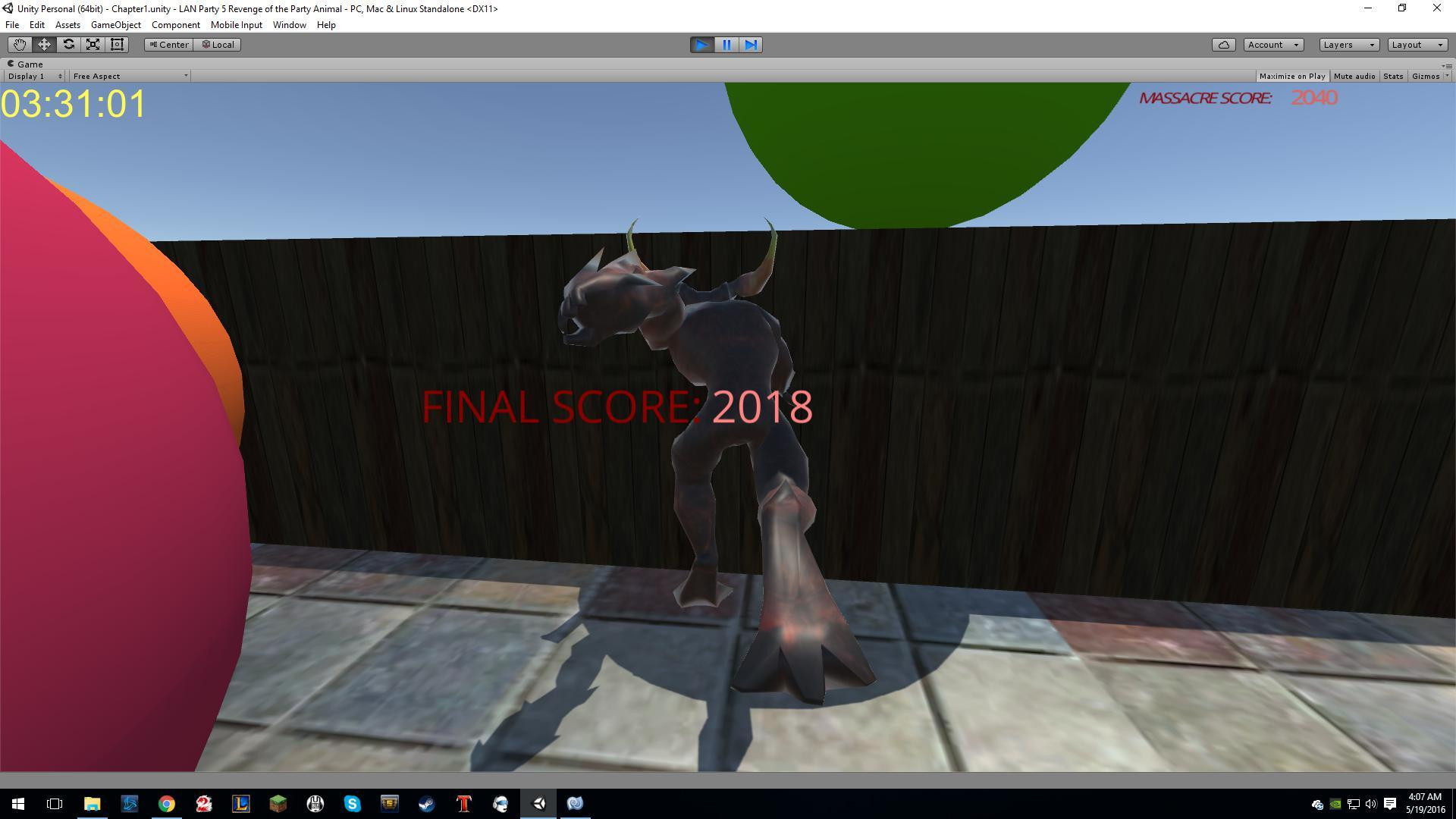Open the Help menu

[326, 25]
